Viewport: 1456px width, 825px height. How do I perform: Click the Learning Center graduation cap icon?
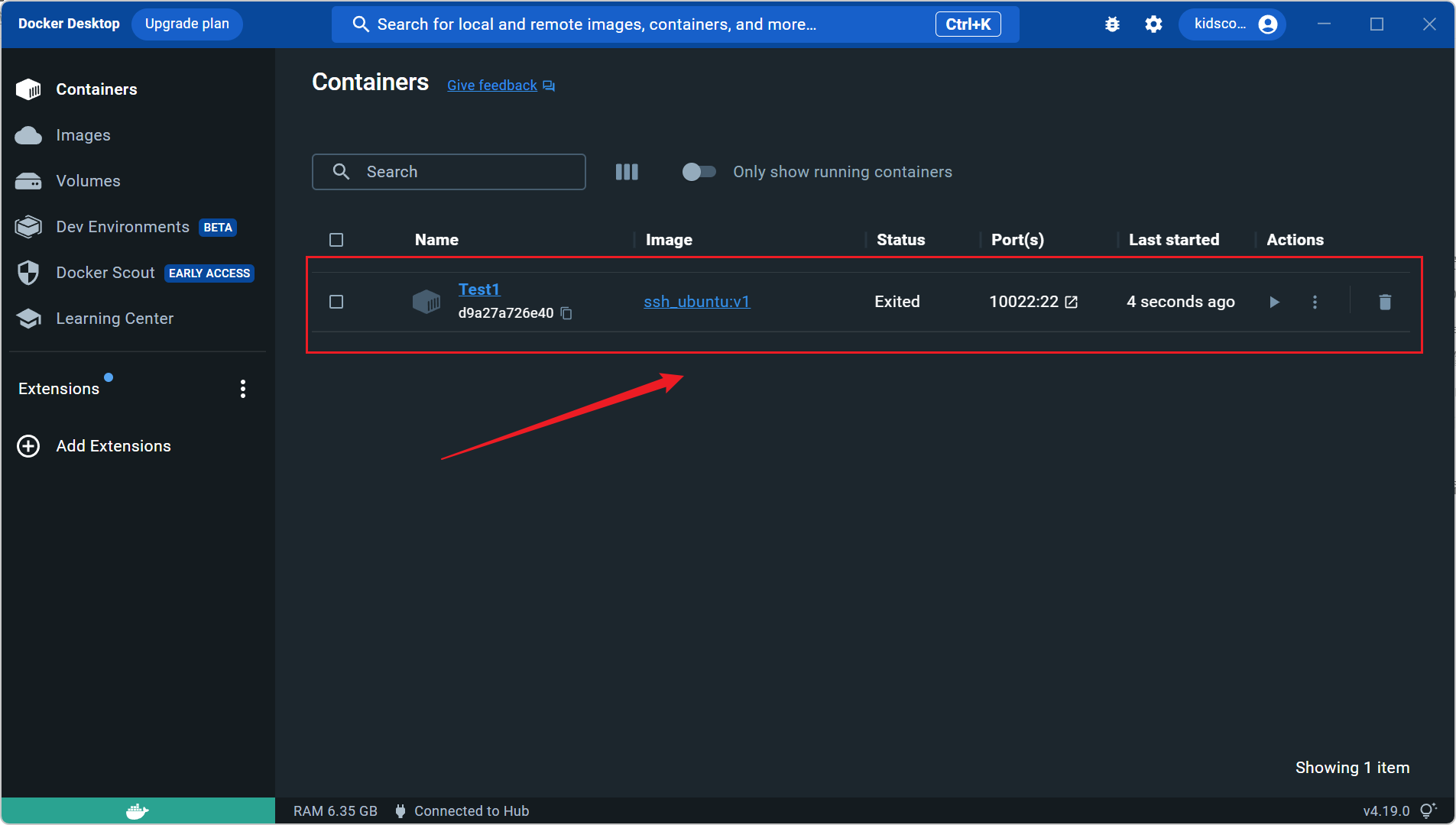(x=28, y=319)
